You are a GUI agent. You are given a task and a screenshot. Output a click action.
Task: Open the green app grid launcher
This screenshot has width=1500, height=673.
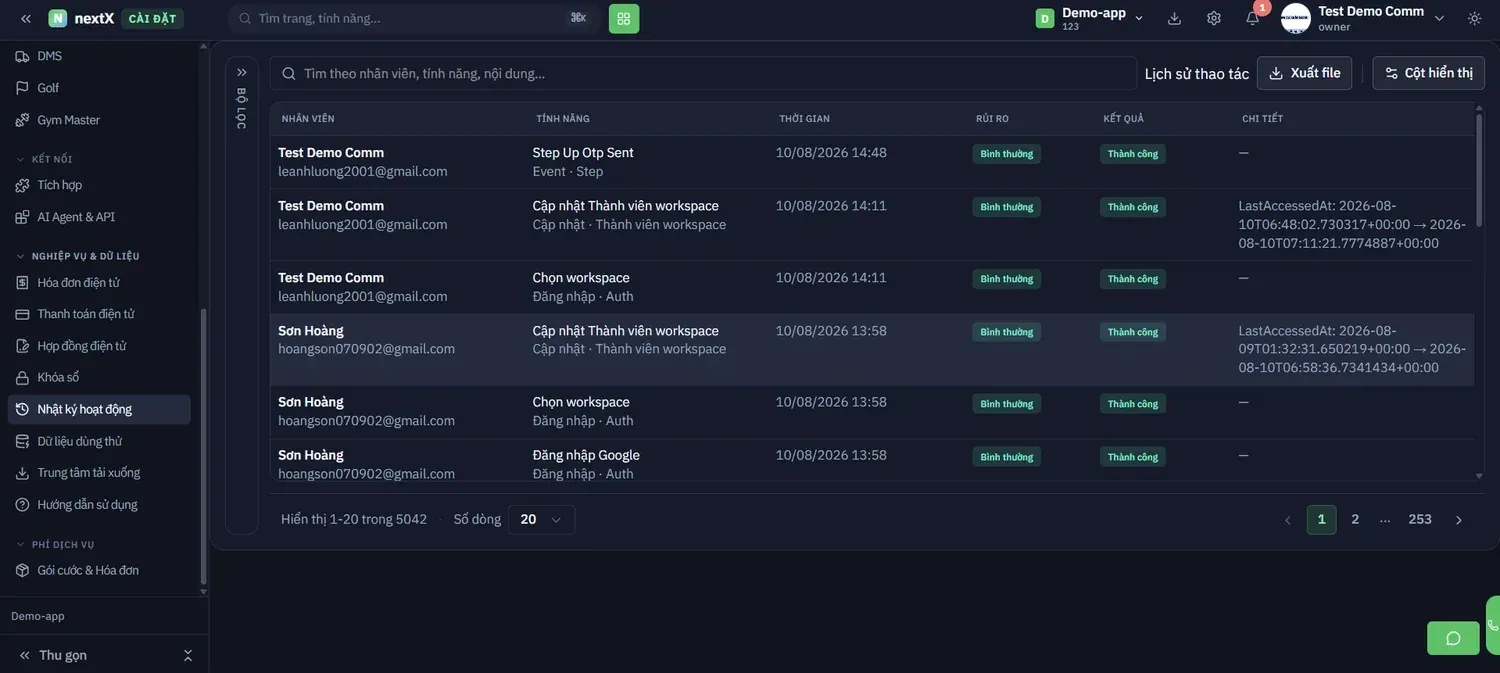[x=624, y=18]
